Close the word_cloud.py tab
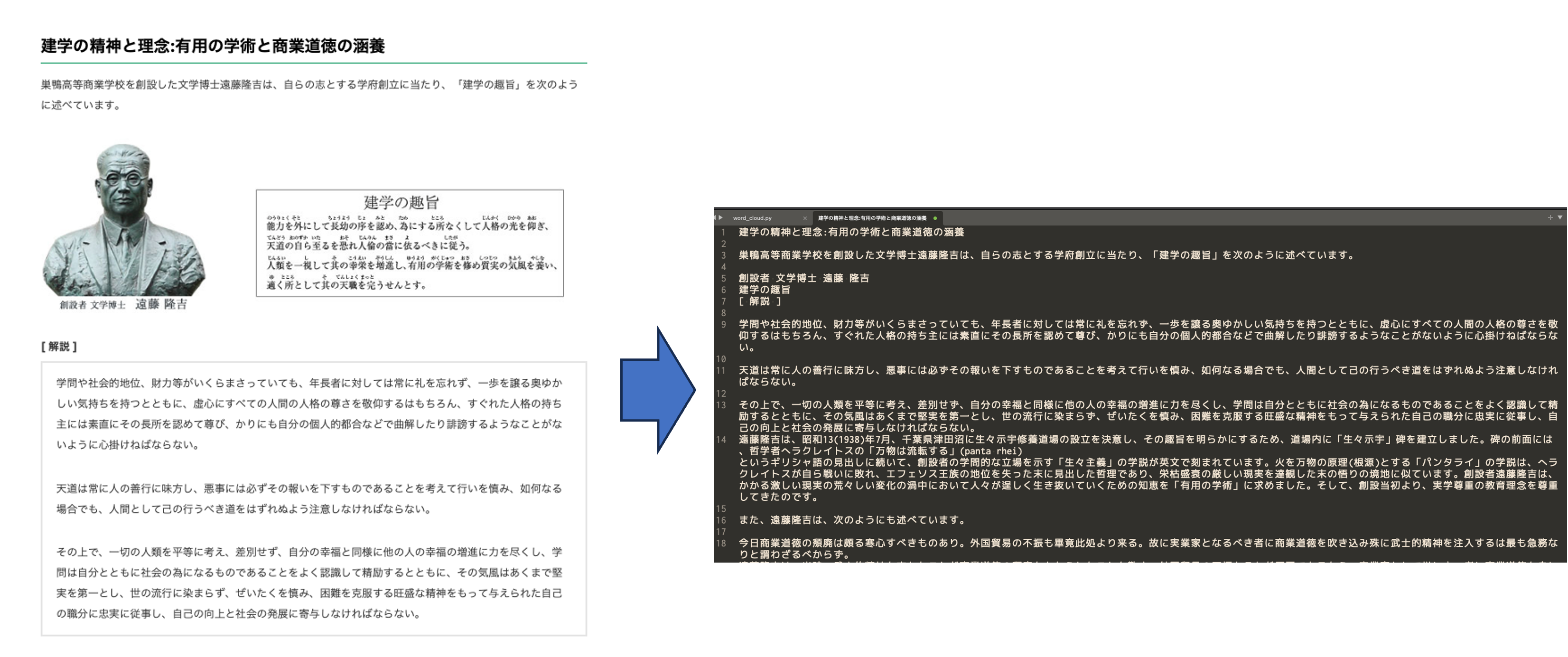1568x657 pixels. pyautogui.click(x=805, y=218)
